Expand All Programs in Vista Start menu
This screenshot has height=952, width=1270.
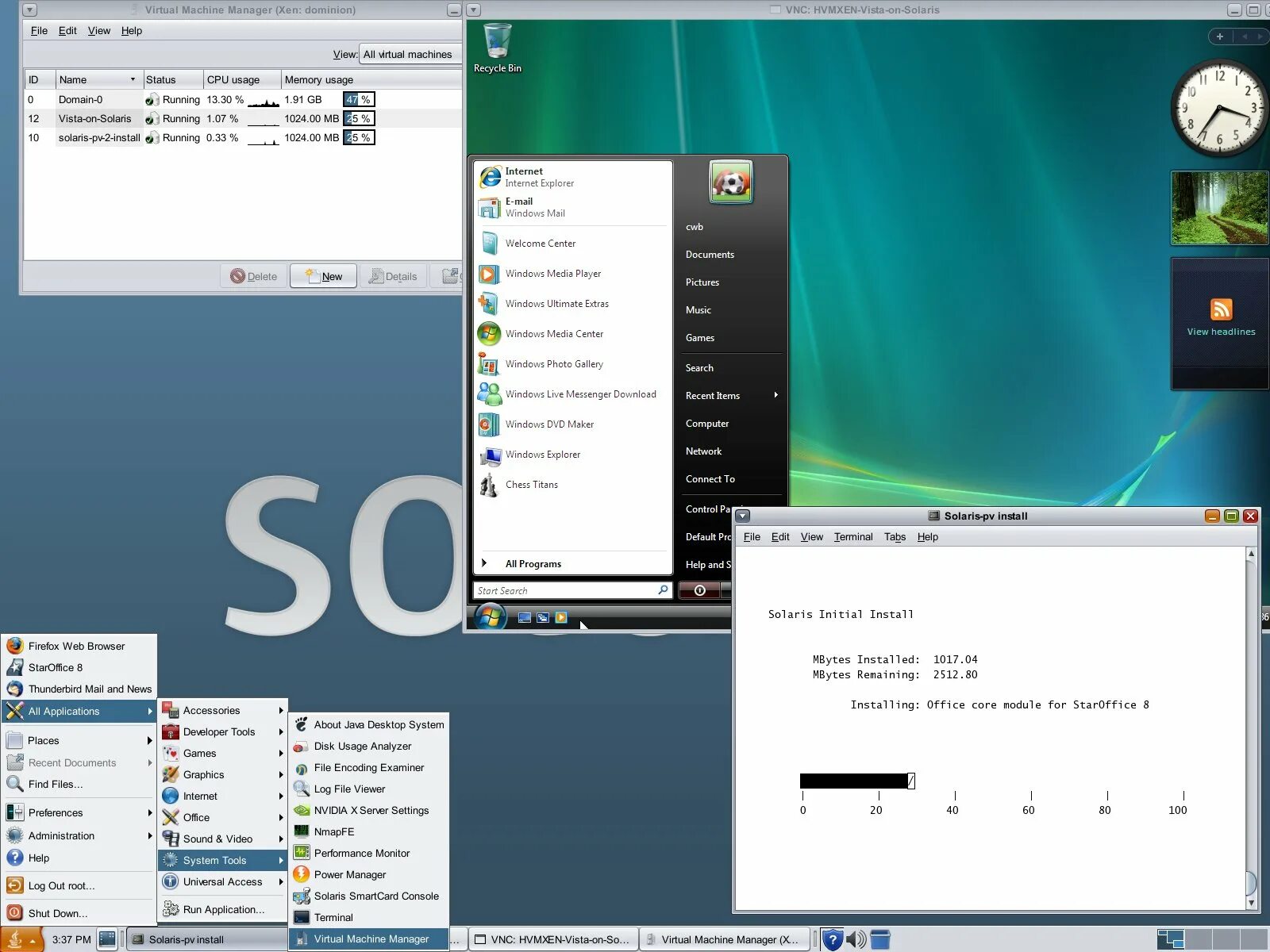tap(573, 563)
